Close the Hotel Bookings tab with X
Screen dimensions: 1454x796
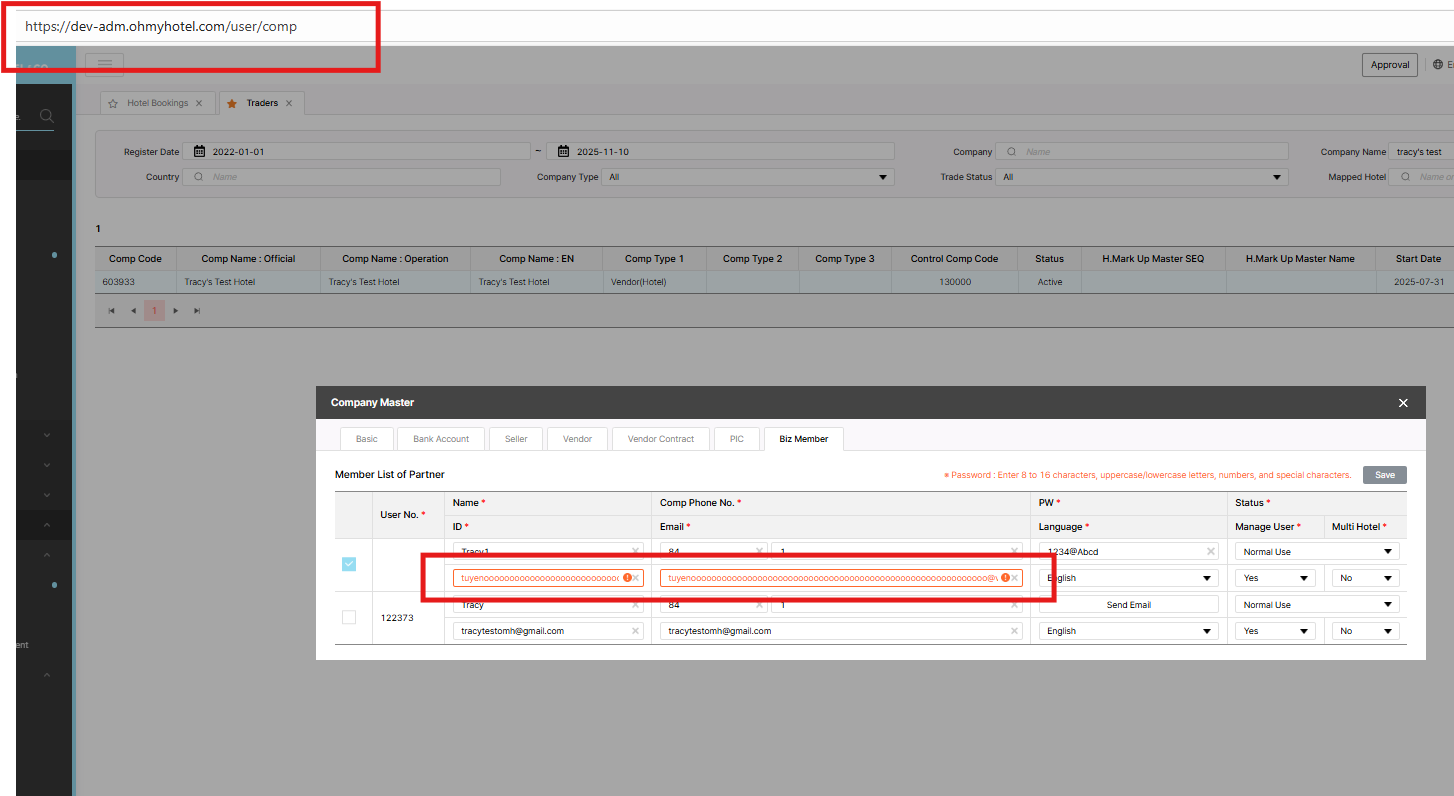point(199,103)
